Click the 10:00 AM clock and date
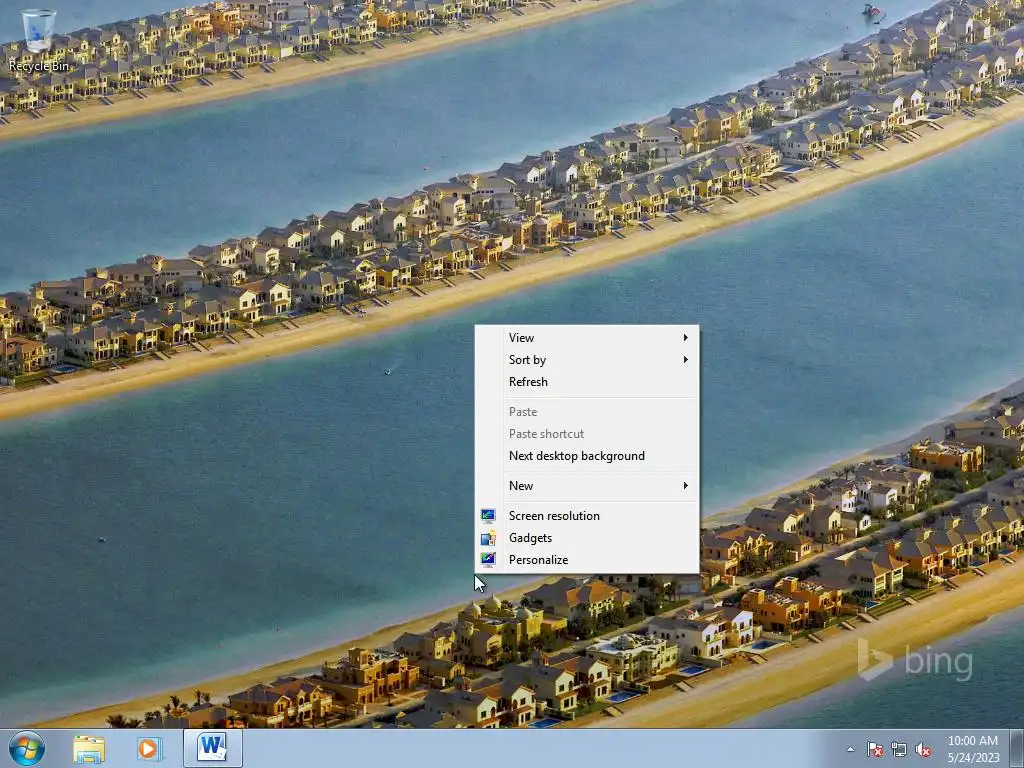 pos(973,748)
